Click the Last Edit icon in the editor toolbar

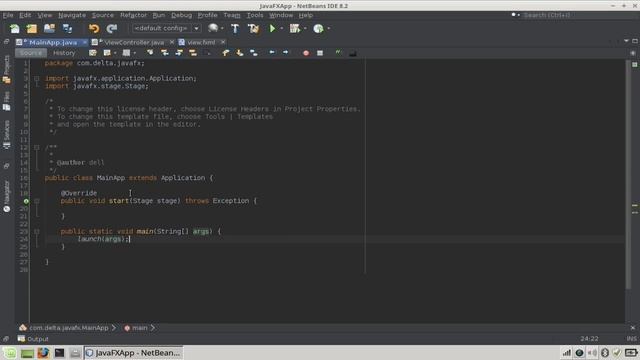93,53
